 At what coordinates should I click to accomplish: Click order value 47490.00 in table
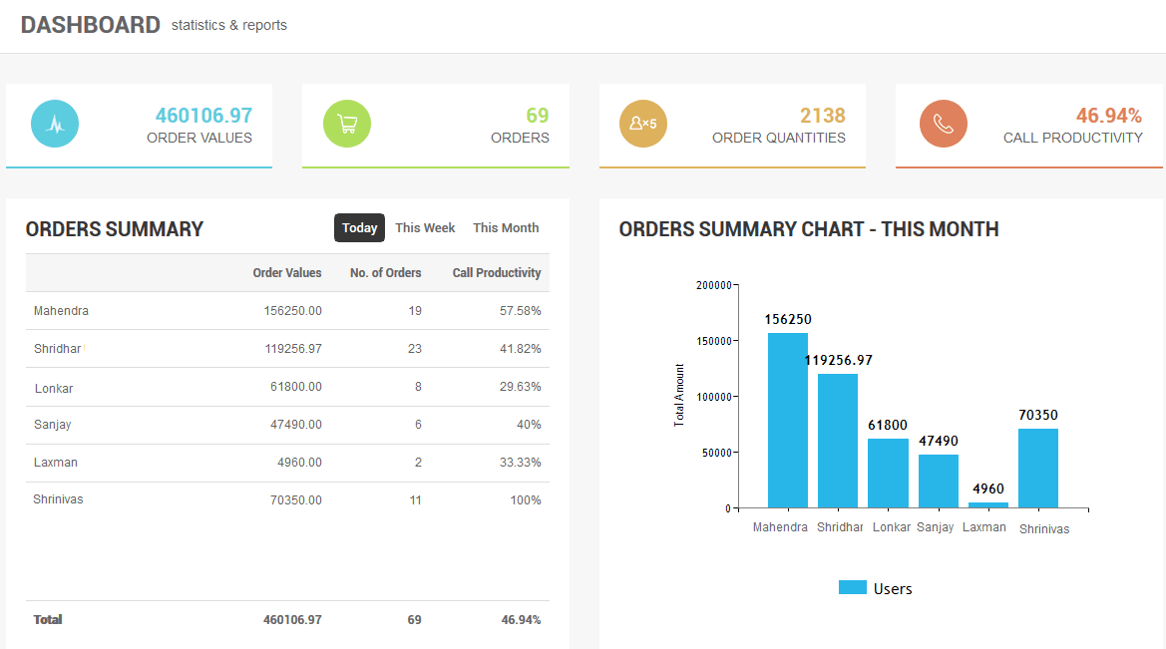pos(296,424)
